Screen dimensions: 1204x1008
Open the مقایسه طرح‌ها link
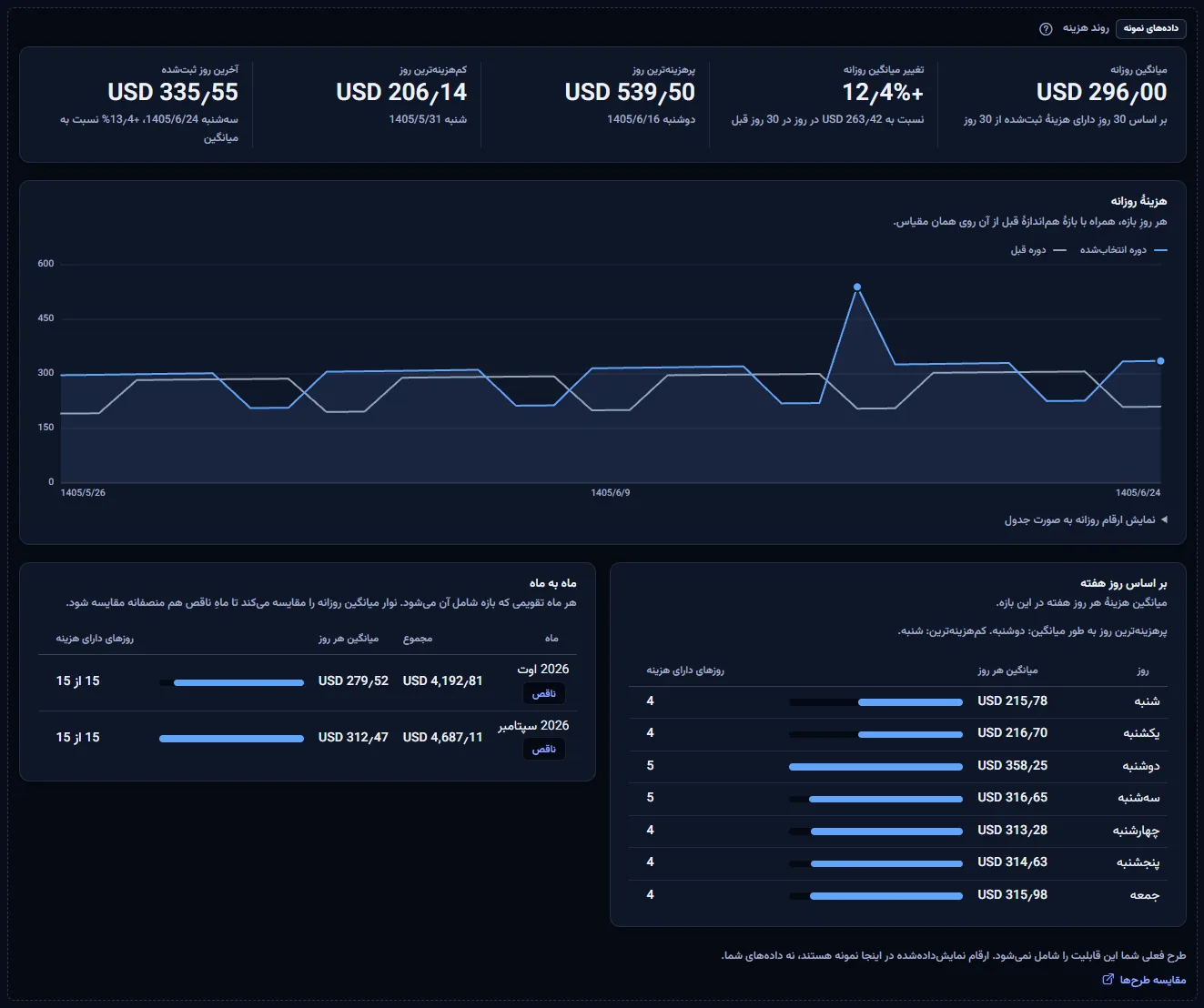tap(1144, 980)
